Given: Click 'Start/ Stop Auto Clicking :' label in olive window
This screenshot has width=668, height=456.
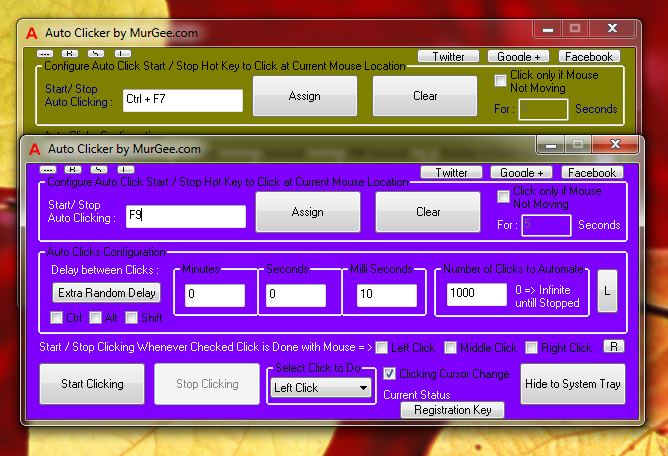Looking at the screenshot, I should point(79,95).
